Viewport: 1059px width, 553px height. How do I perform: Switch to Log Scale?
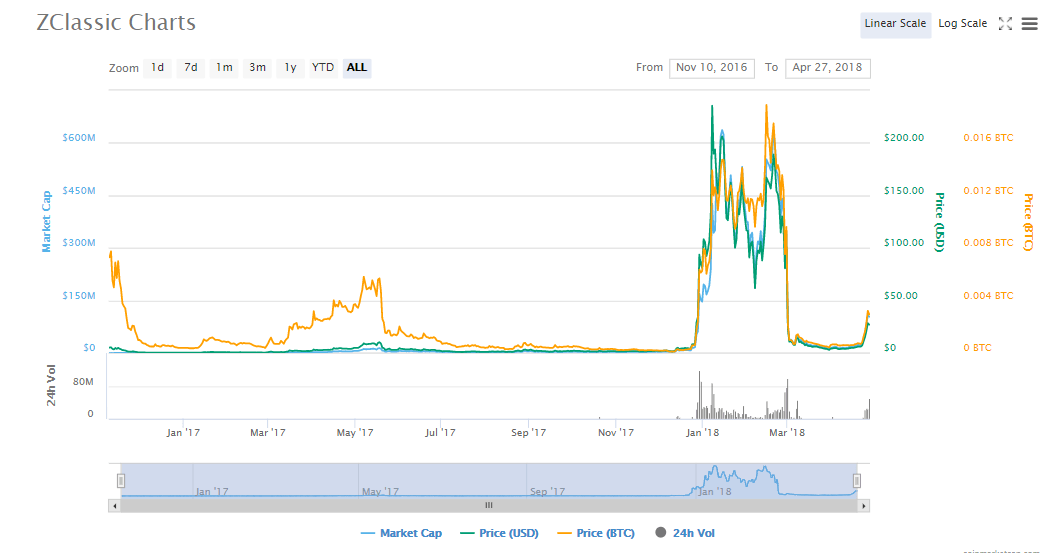962,24
